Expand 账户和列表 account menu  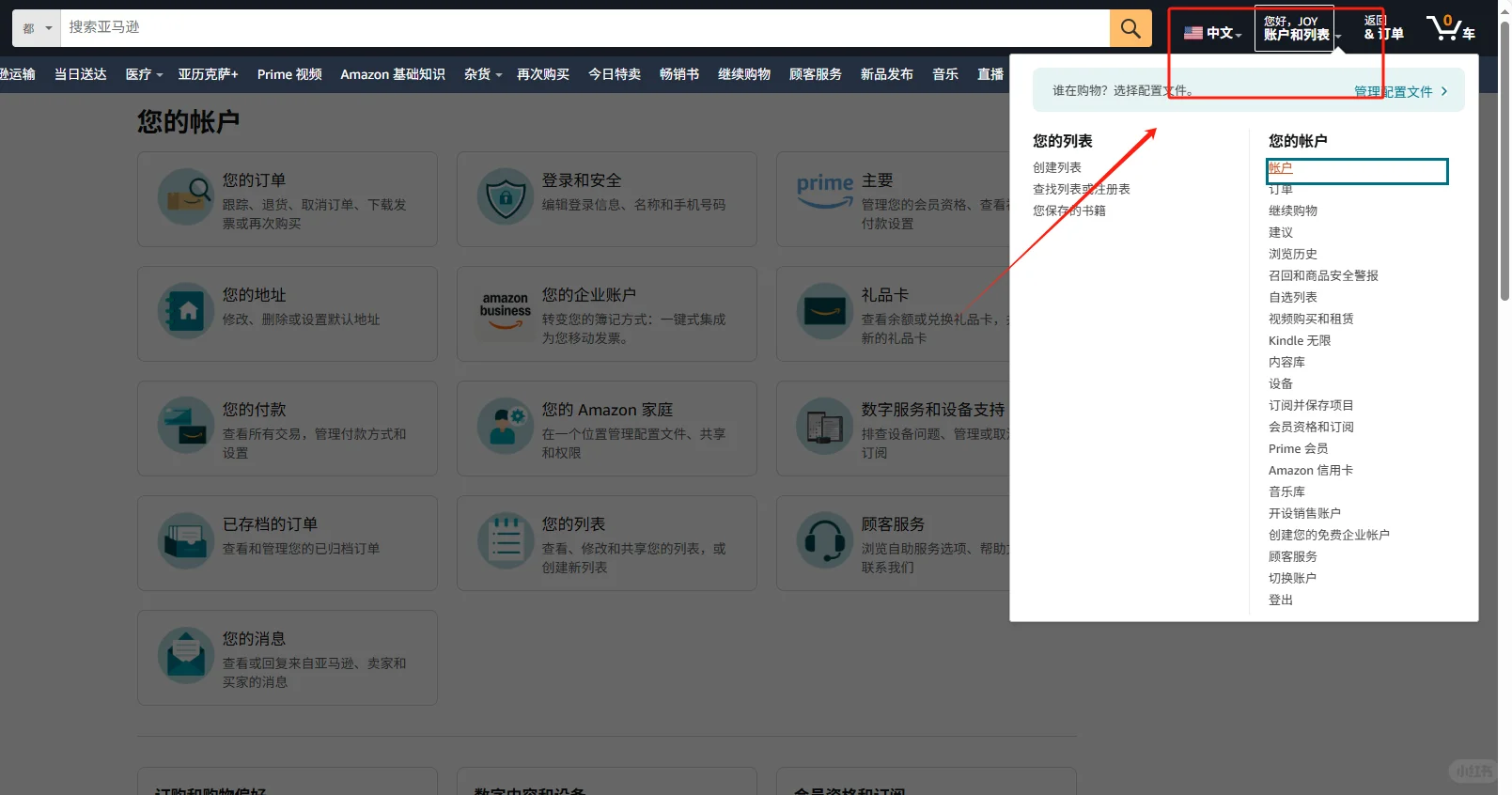[1296, 28]
